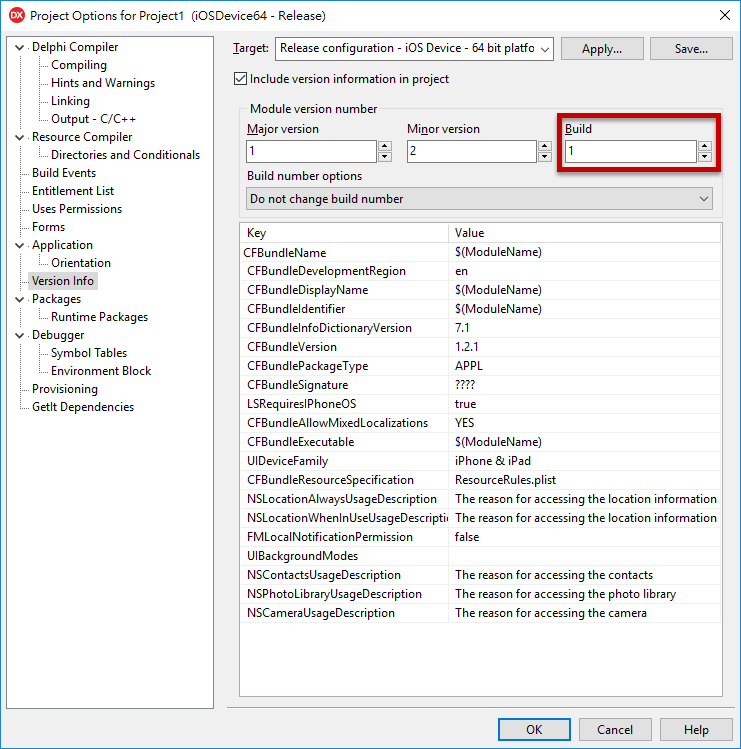Open Environment Block page
The height and width of the screenshot is (749, 741).
tap(101, 371)
